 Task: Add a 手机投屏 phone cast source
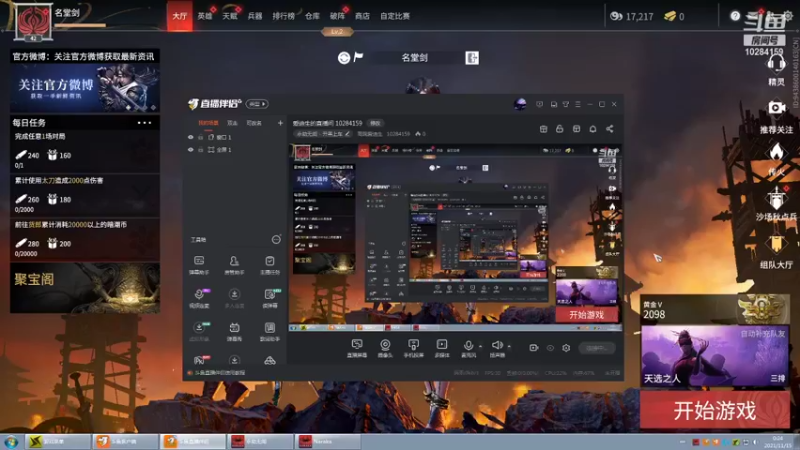(413, 348)
